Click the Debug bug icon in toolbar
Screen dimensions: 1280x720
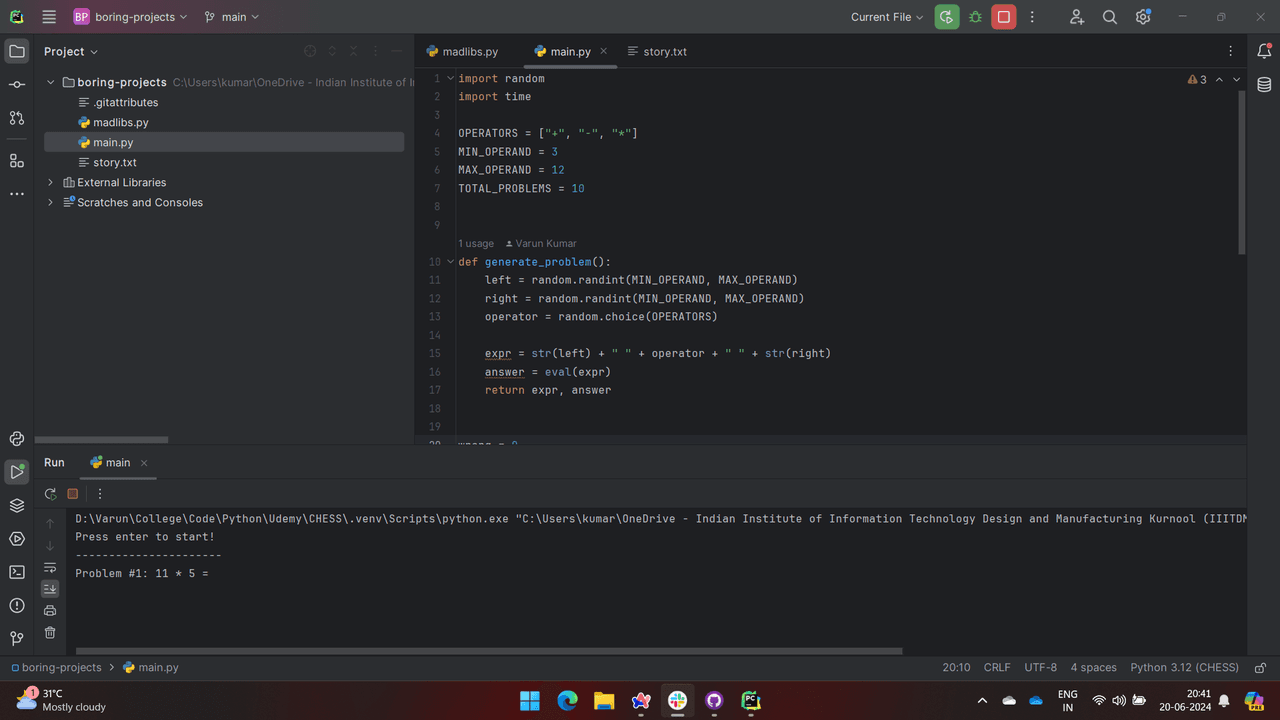[975, 17]
